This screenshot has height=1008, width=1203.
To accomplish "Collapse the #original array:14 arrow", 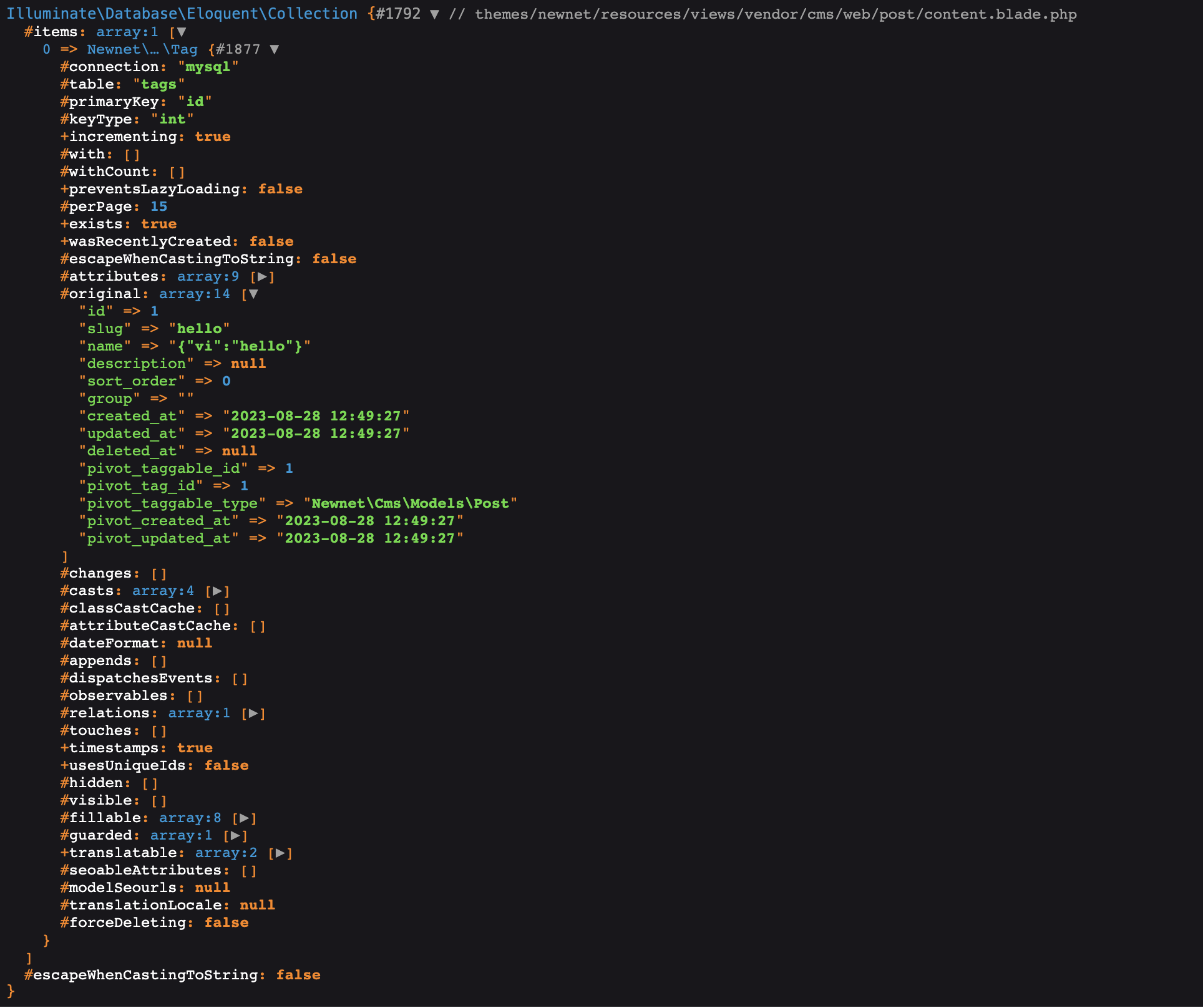I will coord(253,294).
